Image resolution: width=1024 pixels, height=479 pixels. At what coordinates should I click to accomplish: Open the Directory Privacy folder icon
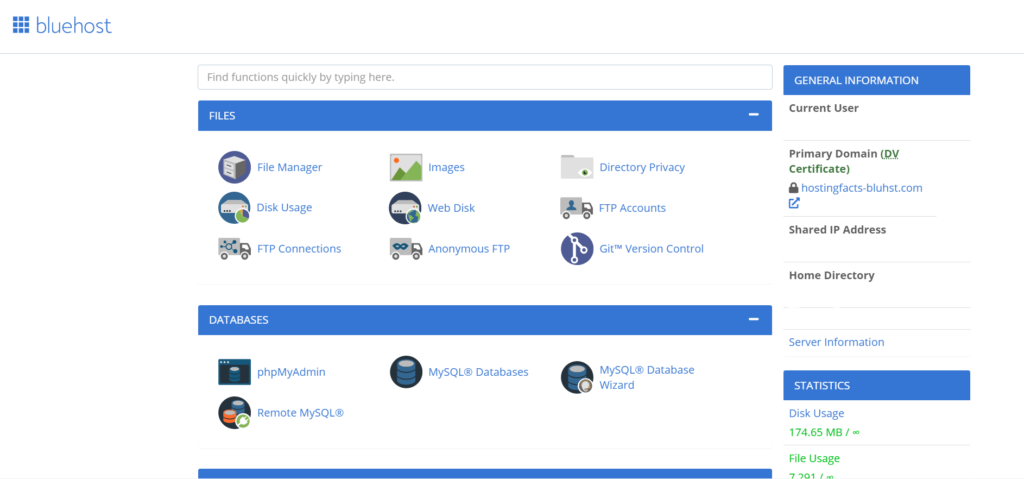(x=577, y=167)
